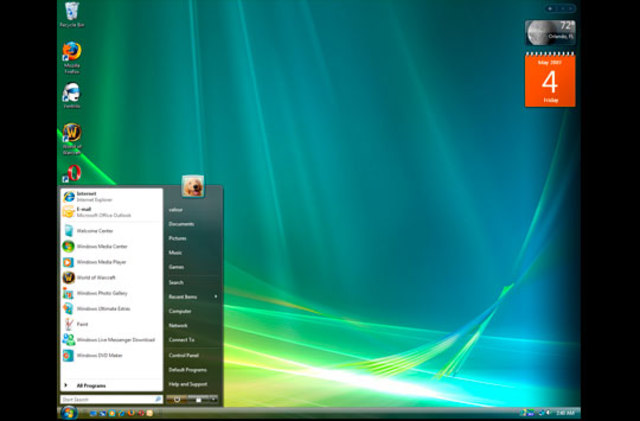Click the weather gadget showing Orlando, FL
Screen dimensions: 640x421
click(550, 32)
